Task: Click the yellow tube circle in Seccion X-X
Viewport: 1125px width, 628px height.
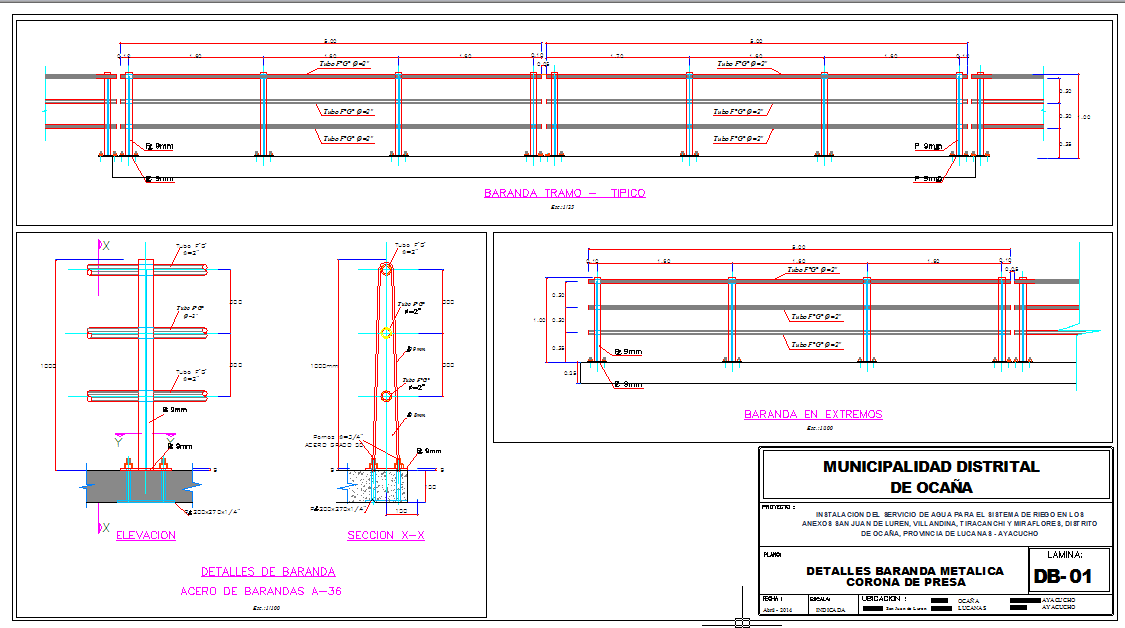Action: 386,333
